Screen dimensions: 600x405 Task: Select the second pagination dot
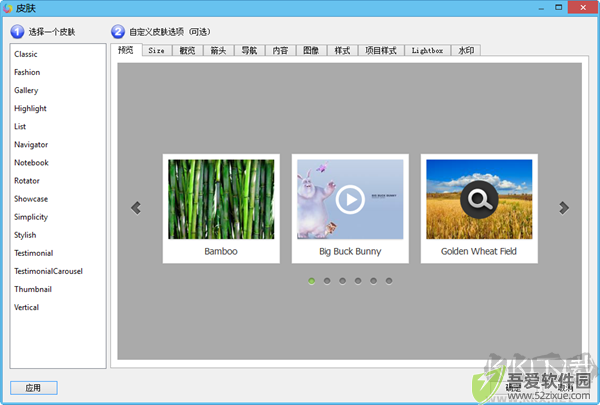[327, 281]
